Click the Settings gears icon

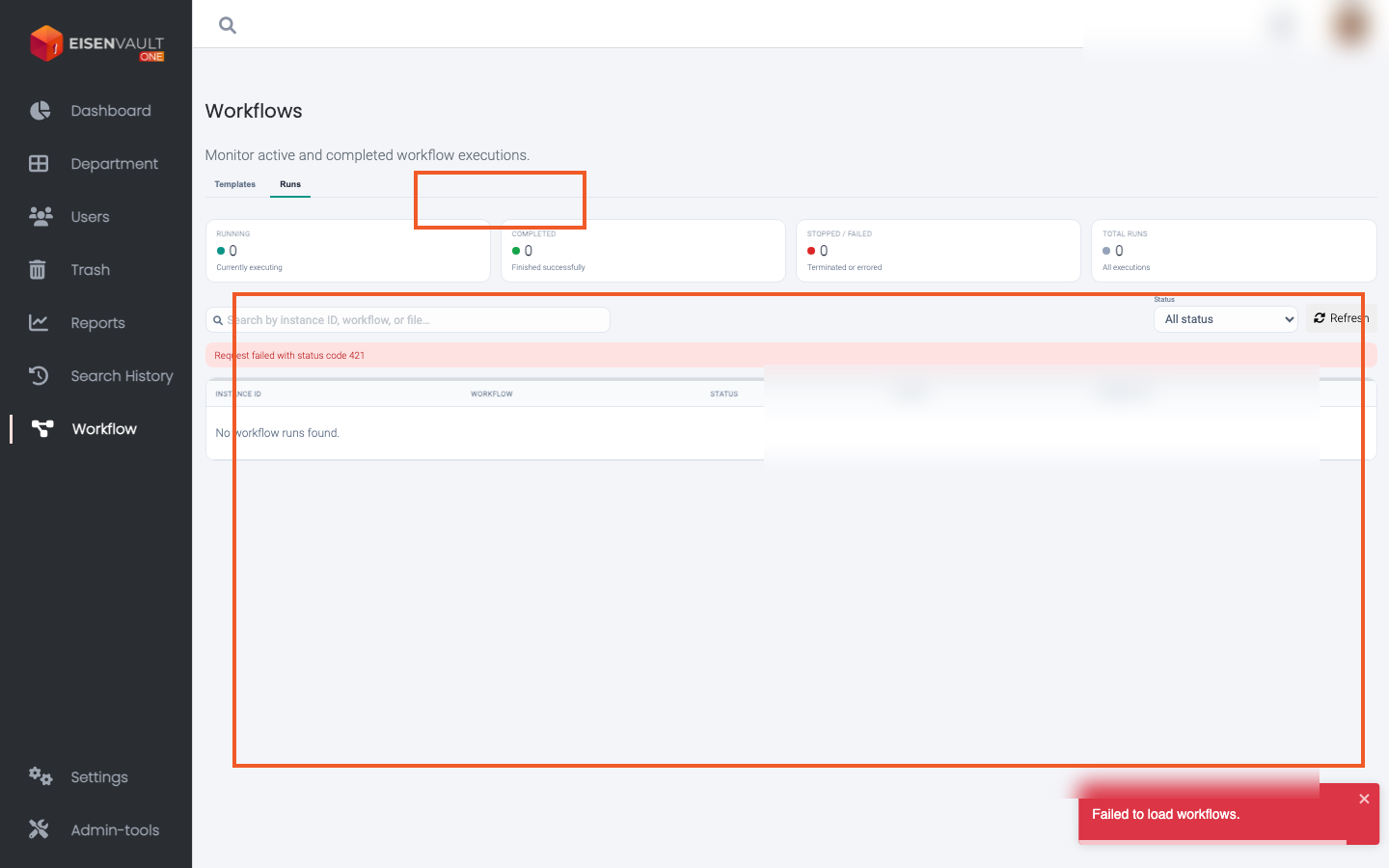[41, 776]
